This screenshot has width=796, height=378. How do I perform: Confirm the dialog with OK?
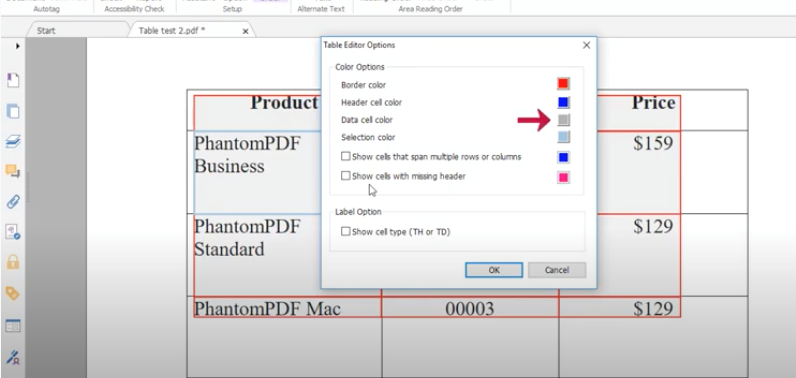pos(494,270)
